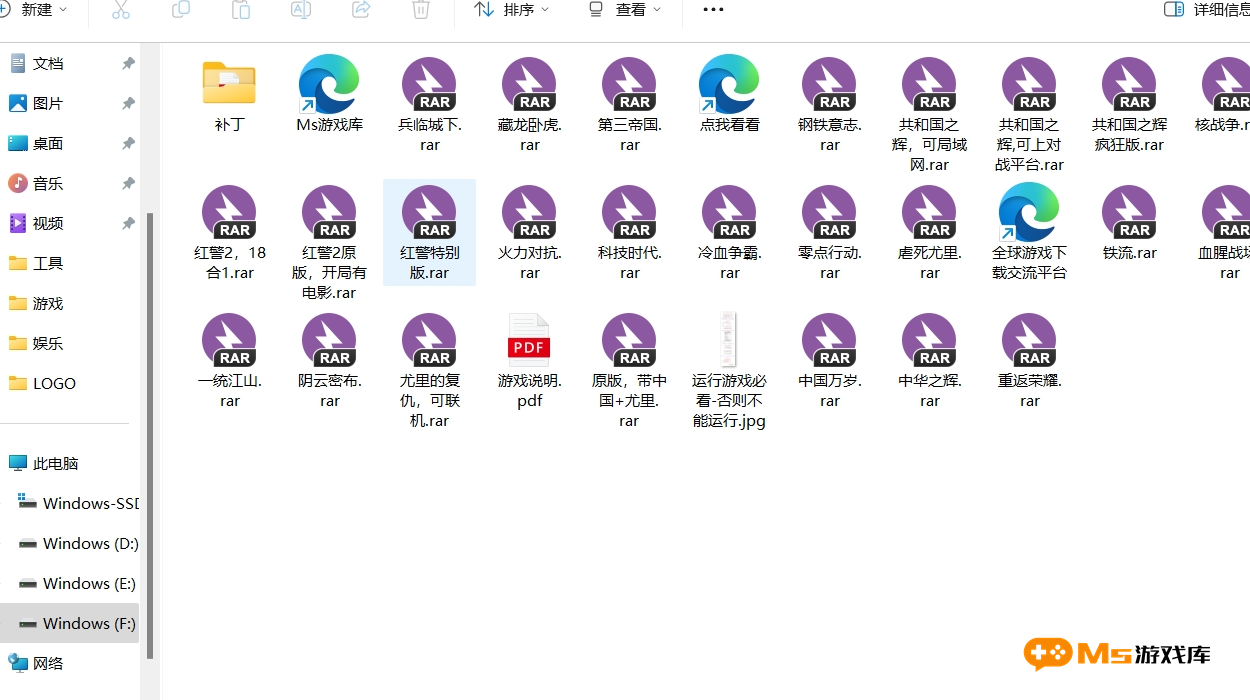Open the 排序 sort dropdown

(x=512, y=10)
